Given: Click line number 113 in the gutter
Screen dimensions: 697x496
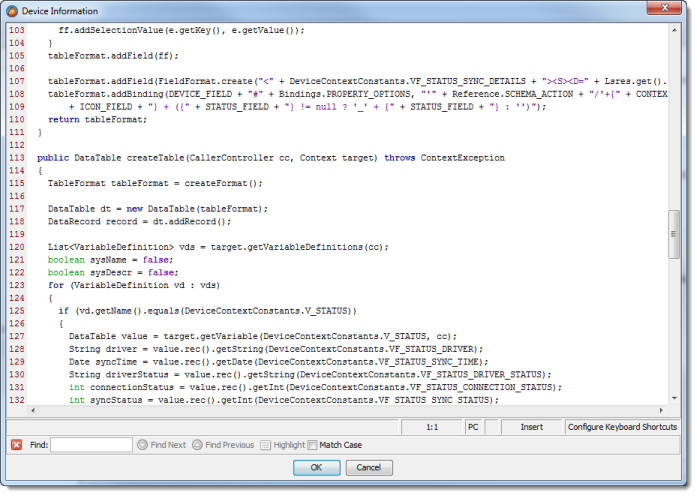Looking at the screenshot, I should (15, 158).
